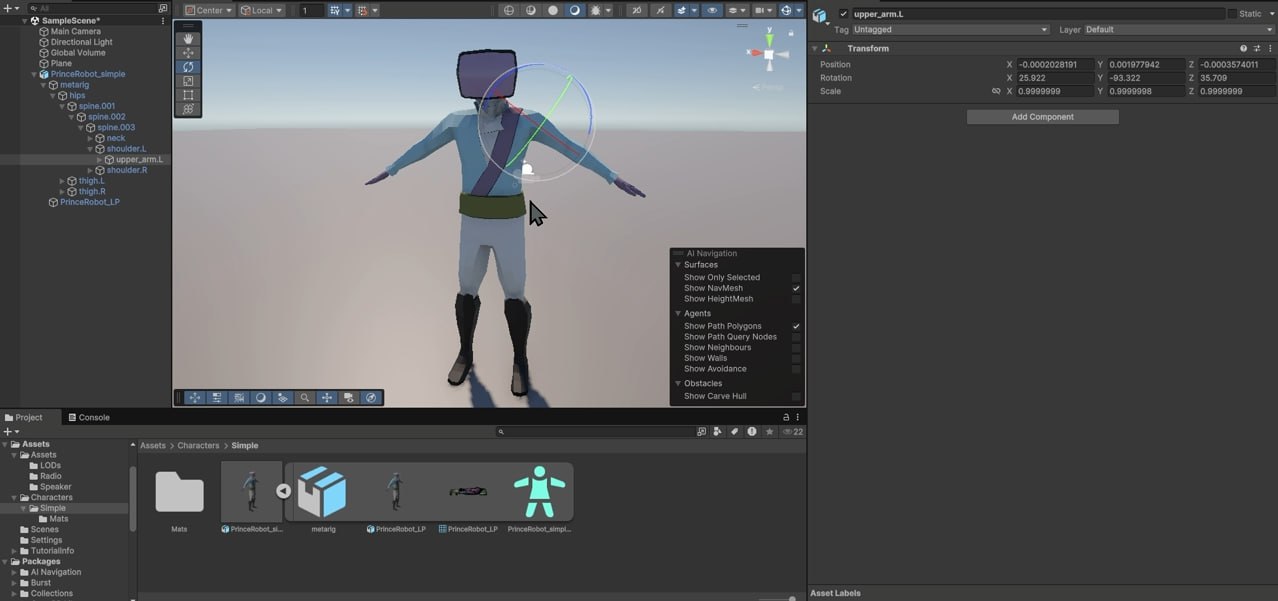Enable Show Neighbours checkbox

coord(796,347)
